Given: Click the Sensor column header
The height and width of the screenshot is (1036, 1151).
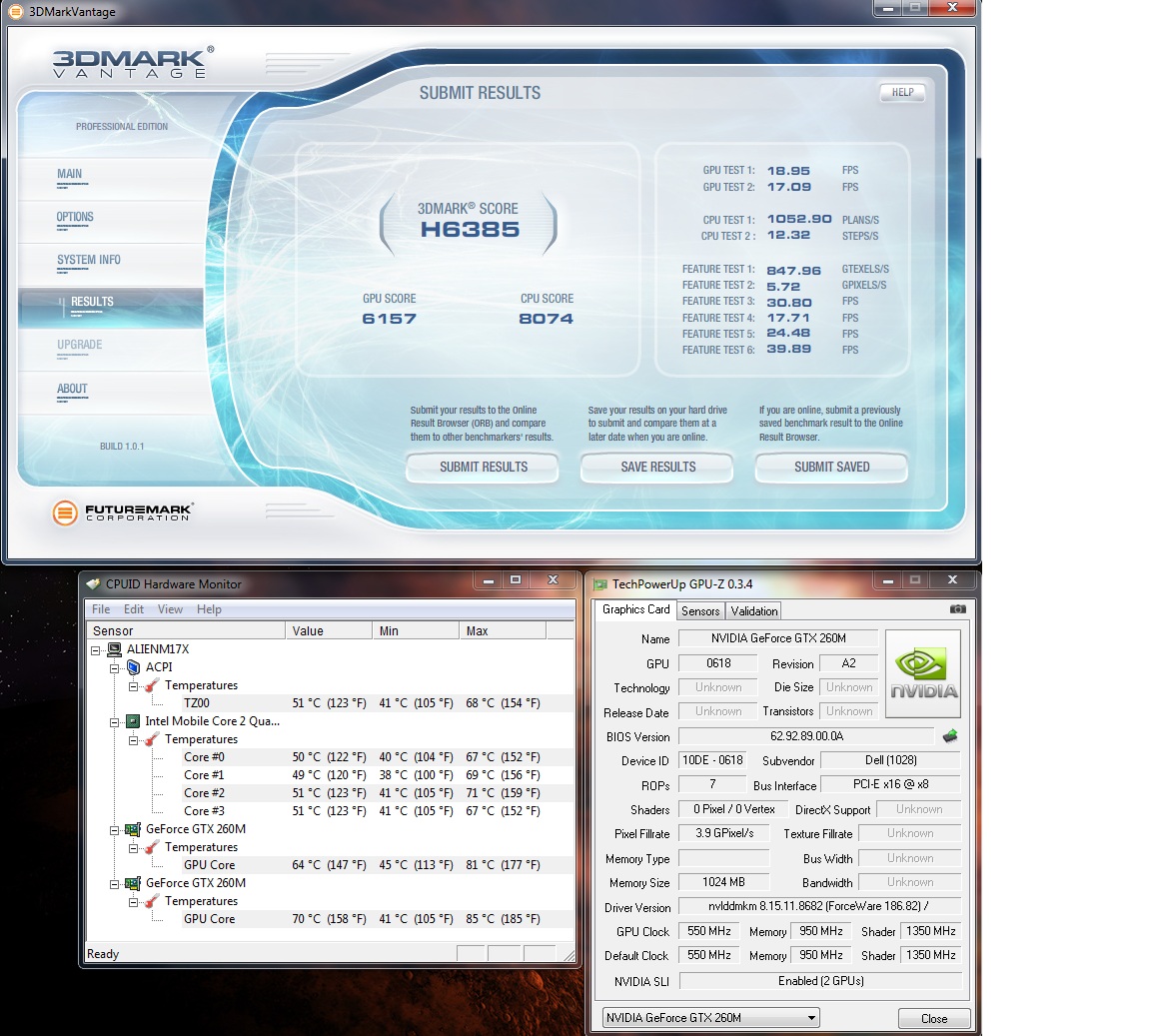Looking at the screenshot, I should tap(186, 630).
